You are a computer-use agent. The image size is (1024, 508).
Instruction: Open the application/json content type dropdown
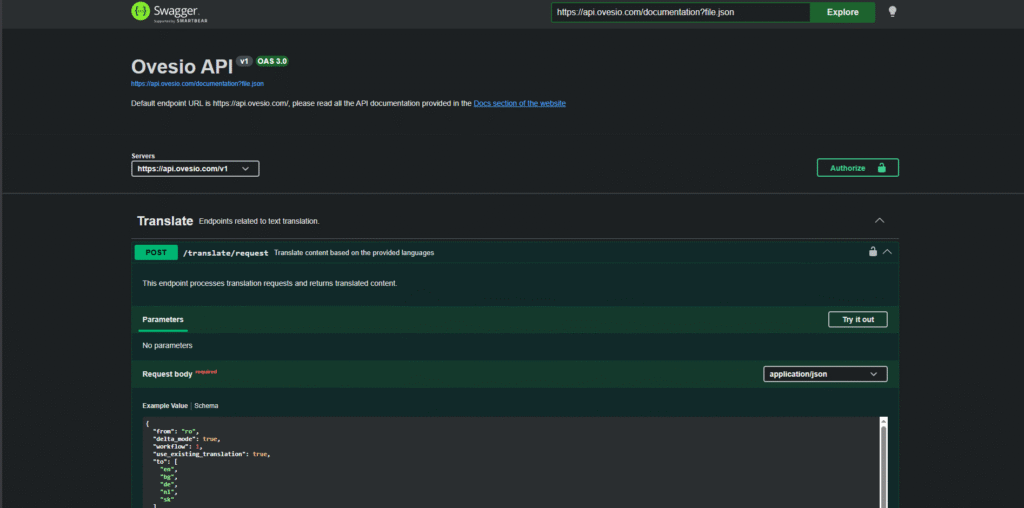pyautogui.click(x=824, y=374)
